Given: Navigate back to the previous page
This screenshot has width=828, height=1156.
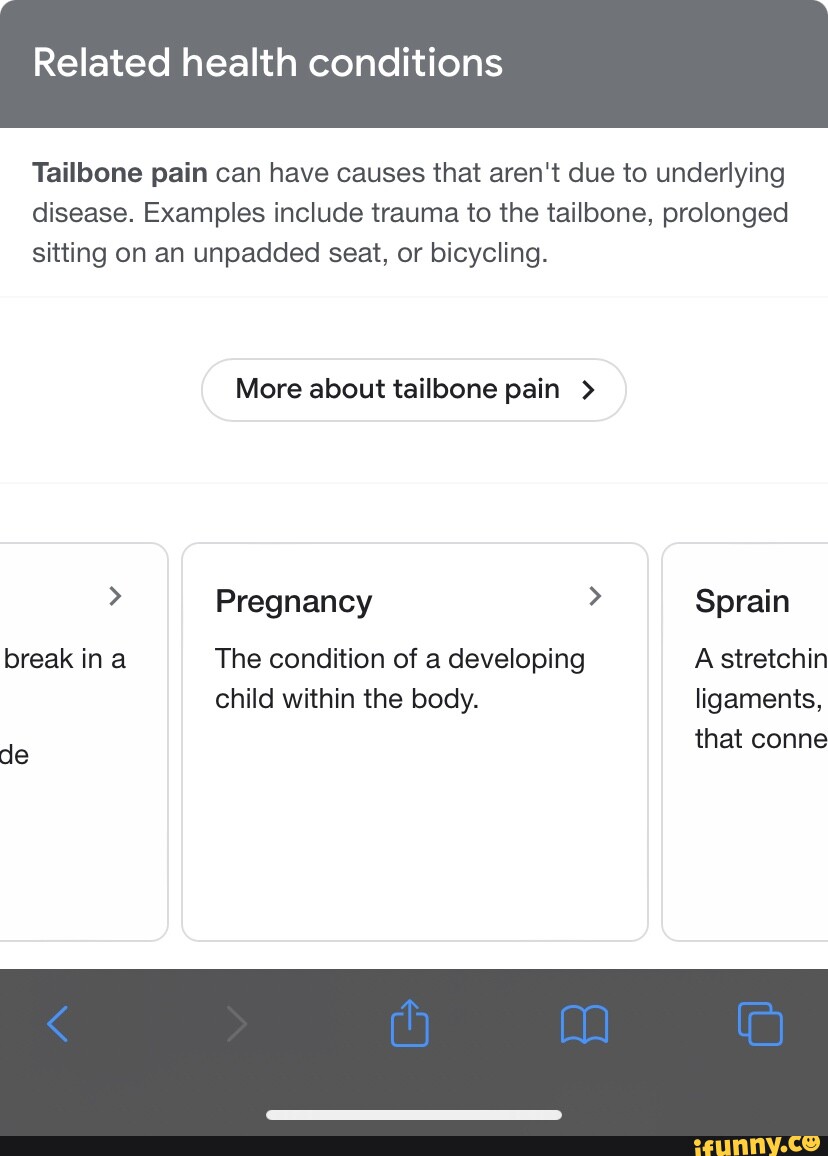Looking at the screenshot, I should [57, 1023].
